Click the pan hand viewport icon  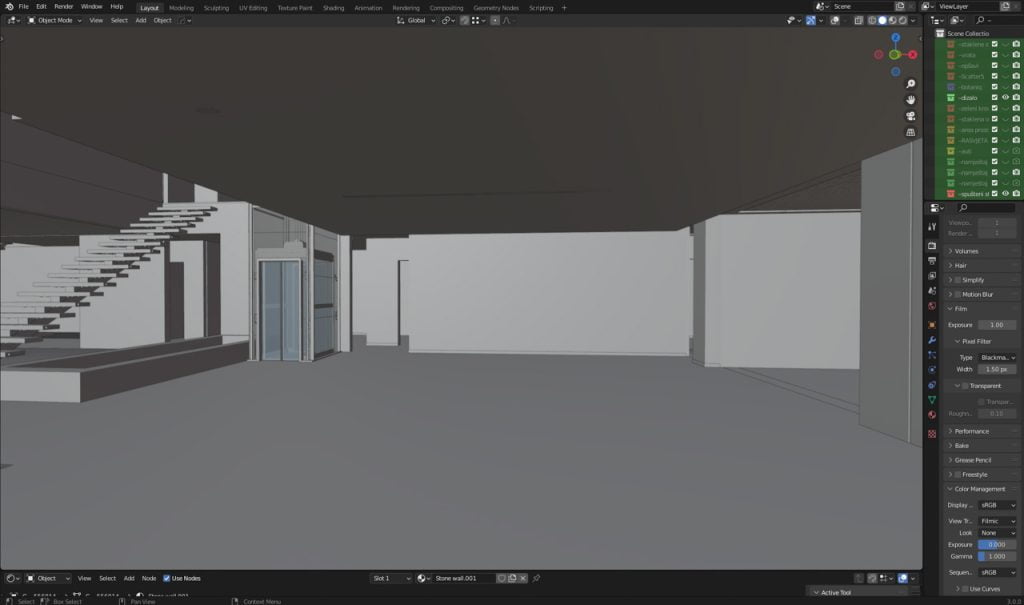[x=911, y=100]
